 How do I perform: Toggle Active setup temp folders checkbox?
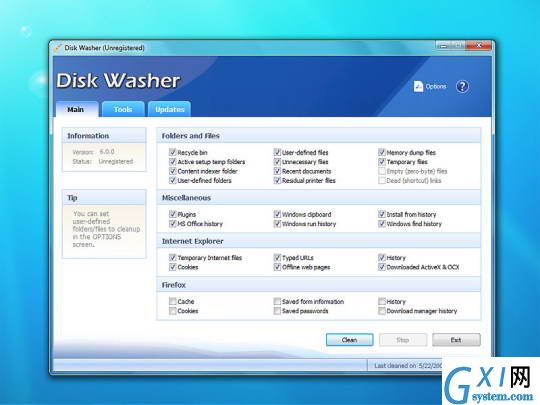tap(173, 162)
